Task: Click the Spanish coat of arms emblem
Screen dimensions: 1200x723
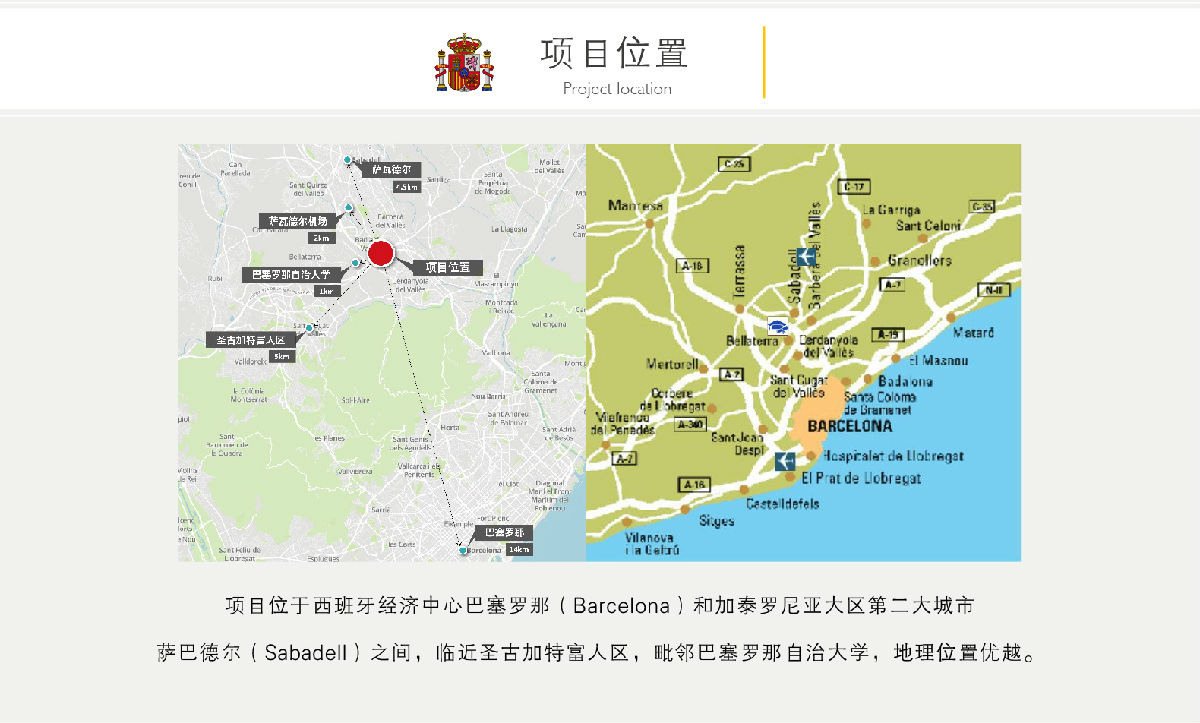Action: 464,63
